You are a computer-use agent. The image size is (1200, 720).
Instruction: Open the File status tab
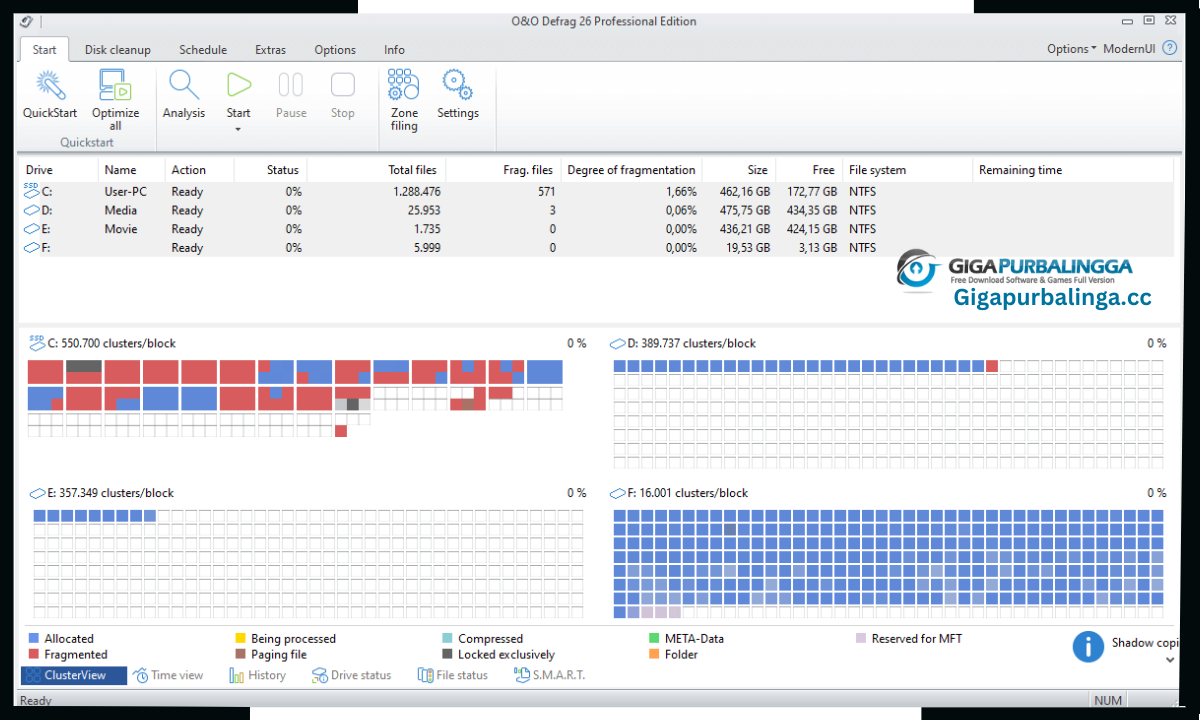(x=452, y=675)
